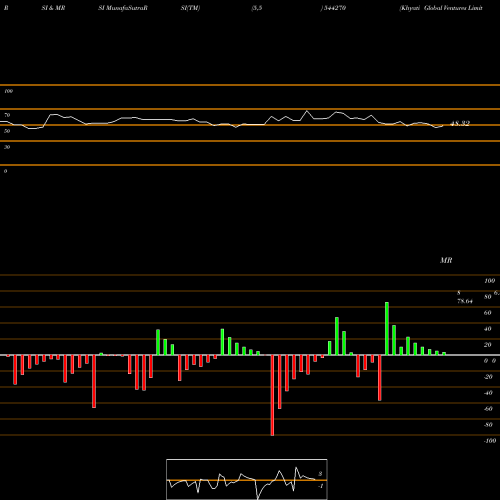500x500 pixels.
Task: Click the MR axis label -60
Action: (x=488, y=409)
